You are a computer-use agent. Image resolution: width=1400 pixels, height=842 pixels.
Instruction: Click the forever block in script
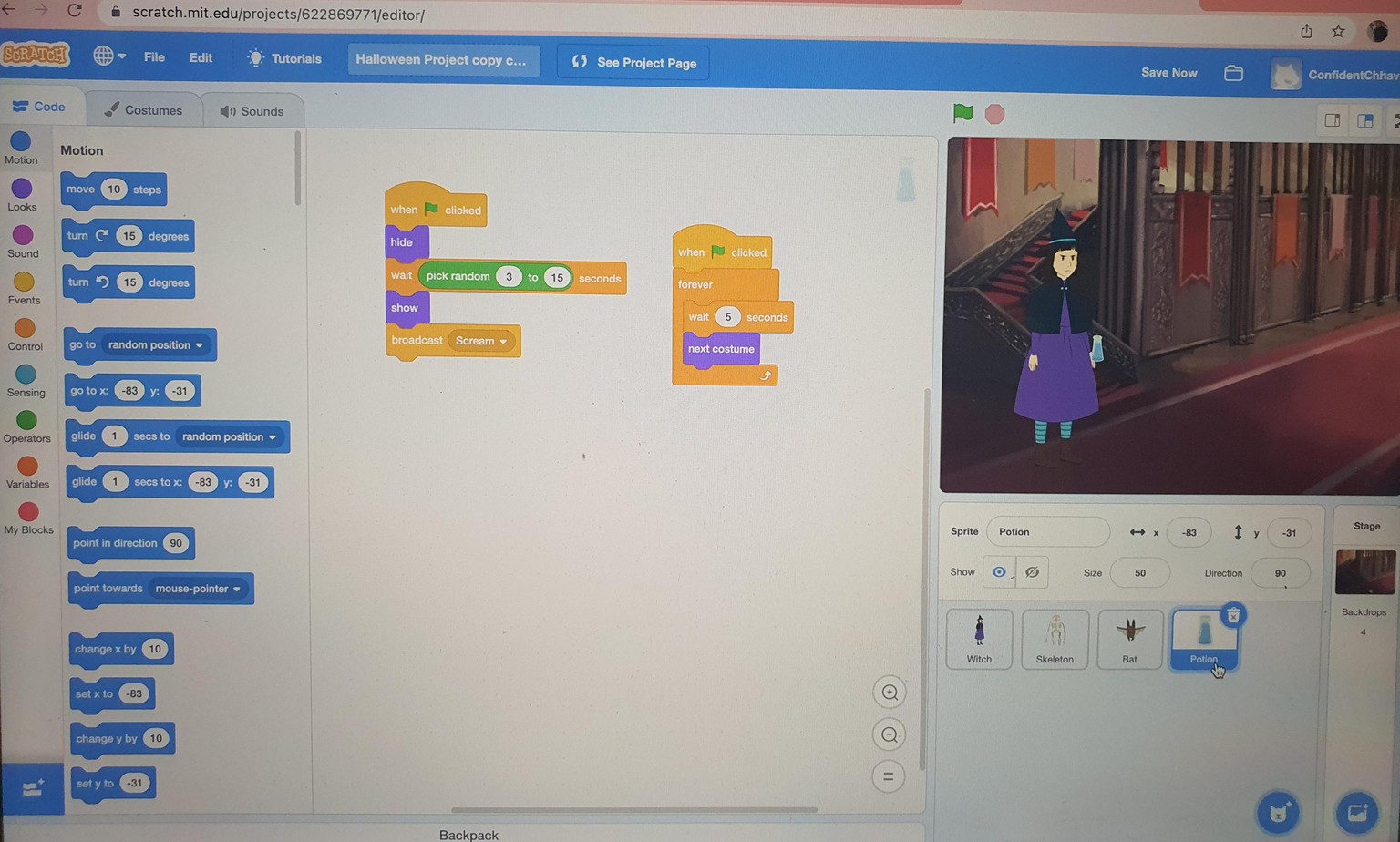point(695,284)
